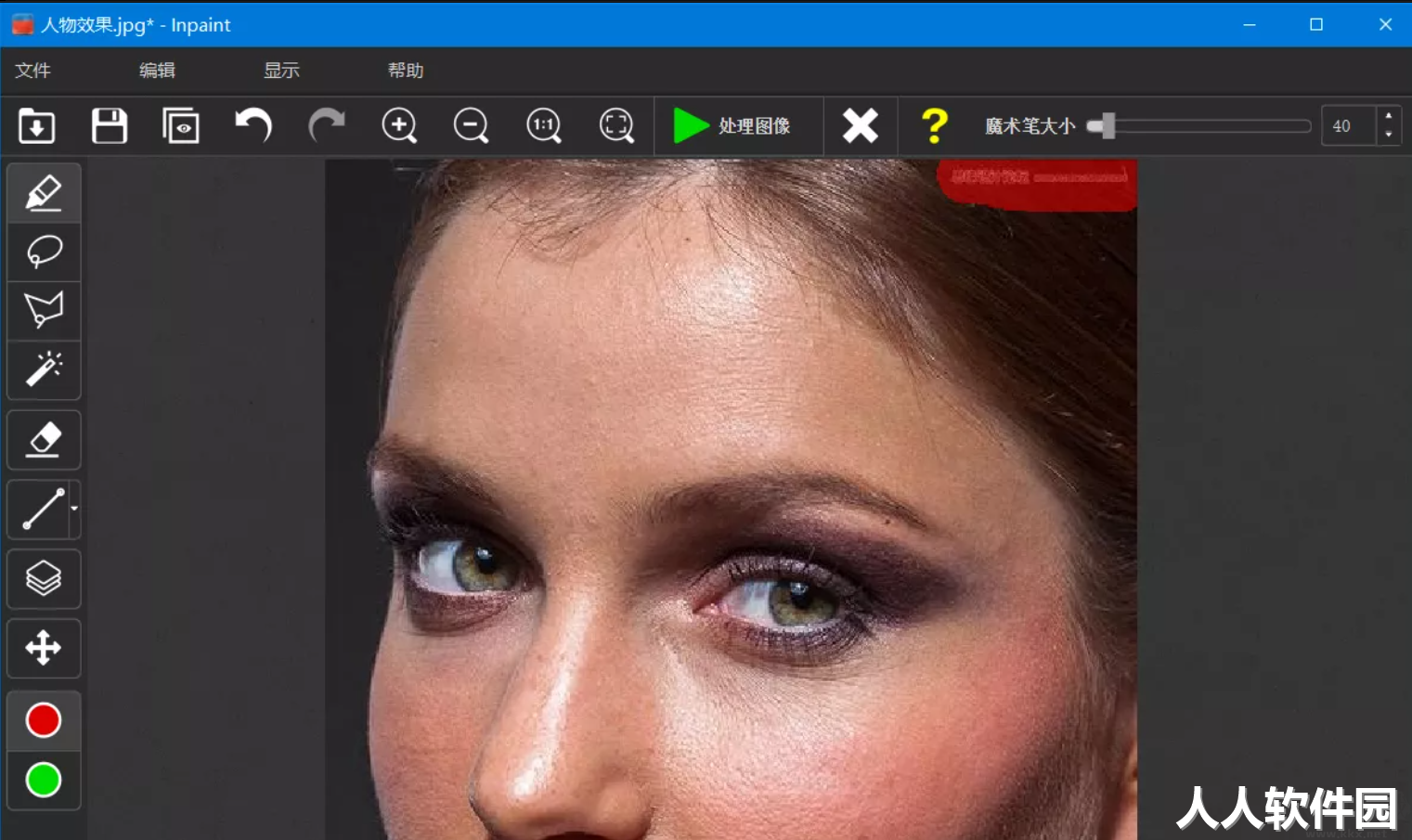Open an image file with the import icon
1412x840 pixels.
pyautogui.click(x=37, y=125)
